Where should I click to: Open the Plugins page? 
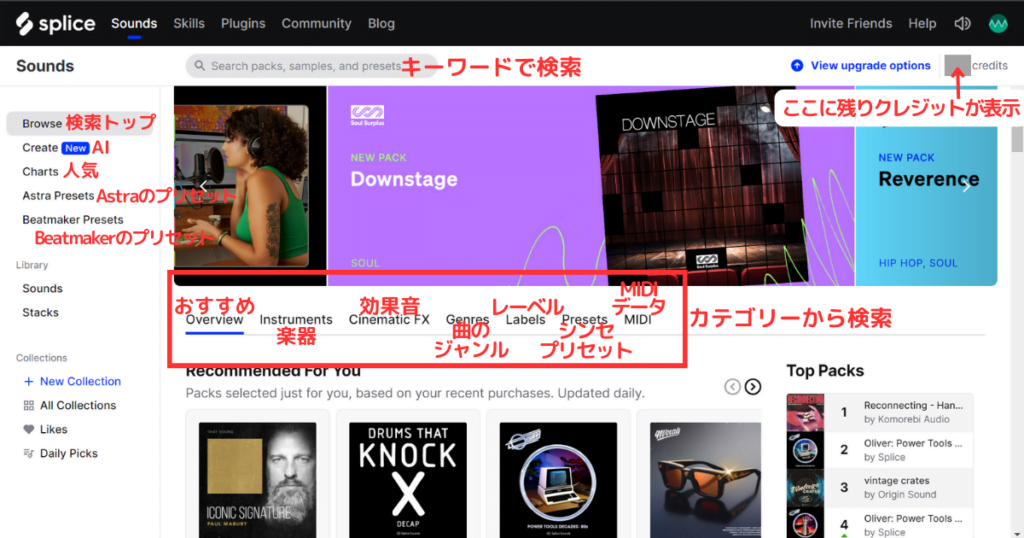click(x=243, y=24)
